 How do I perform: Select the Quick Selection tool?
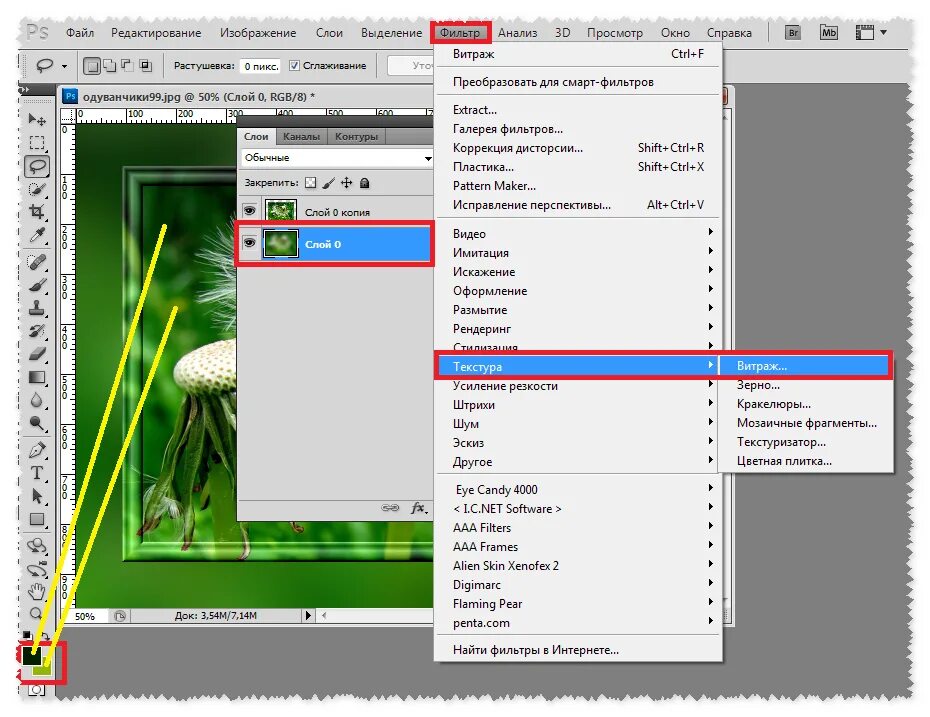point(37,189)
